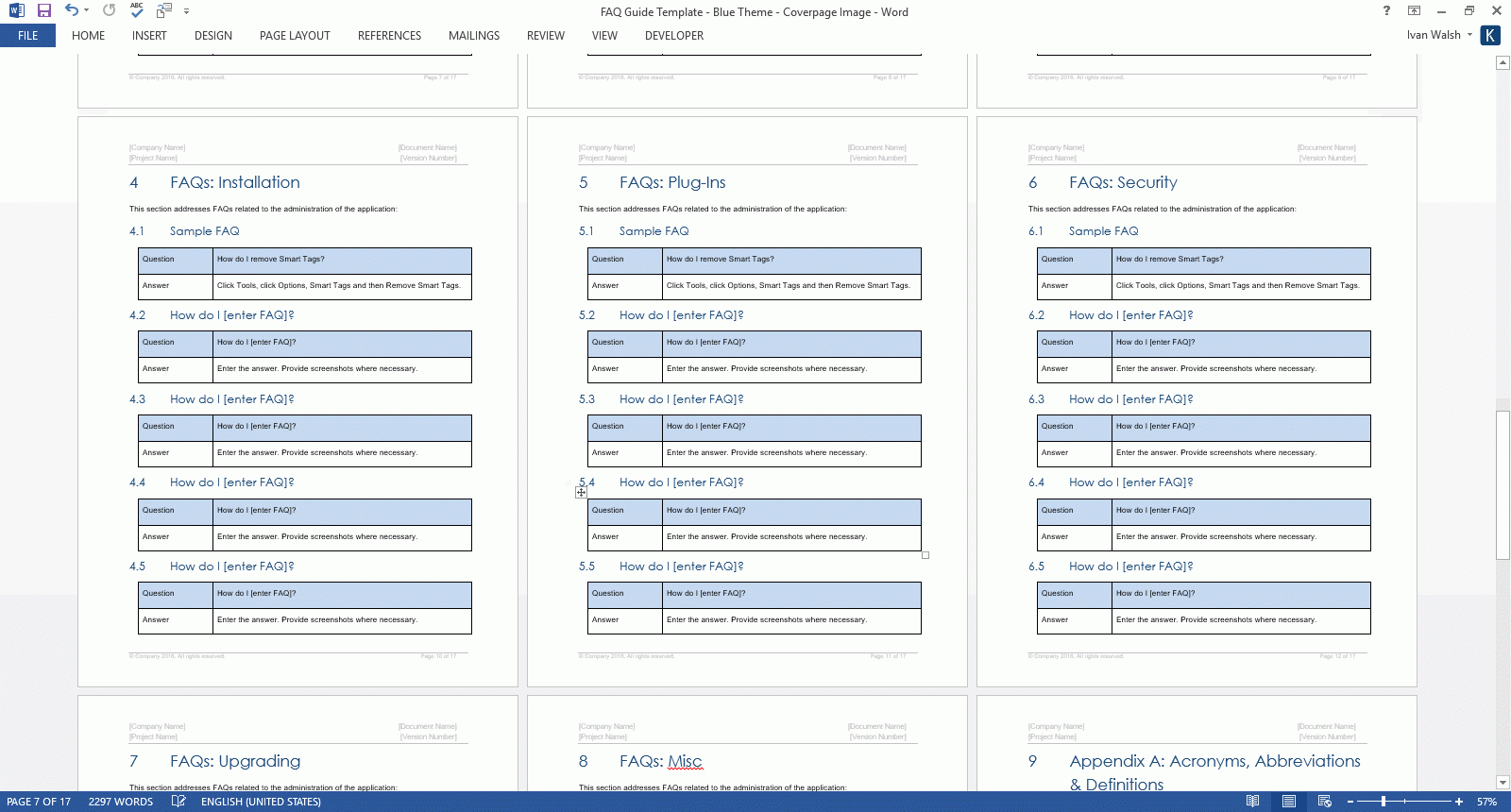The image size is (1511, 812).
Task: Switch to the VIEW tab
Action: 604,36
